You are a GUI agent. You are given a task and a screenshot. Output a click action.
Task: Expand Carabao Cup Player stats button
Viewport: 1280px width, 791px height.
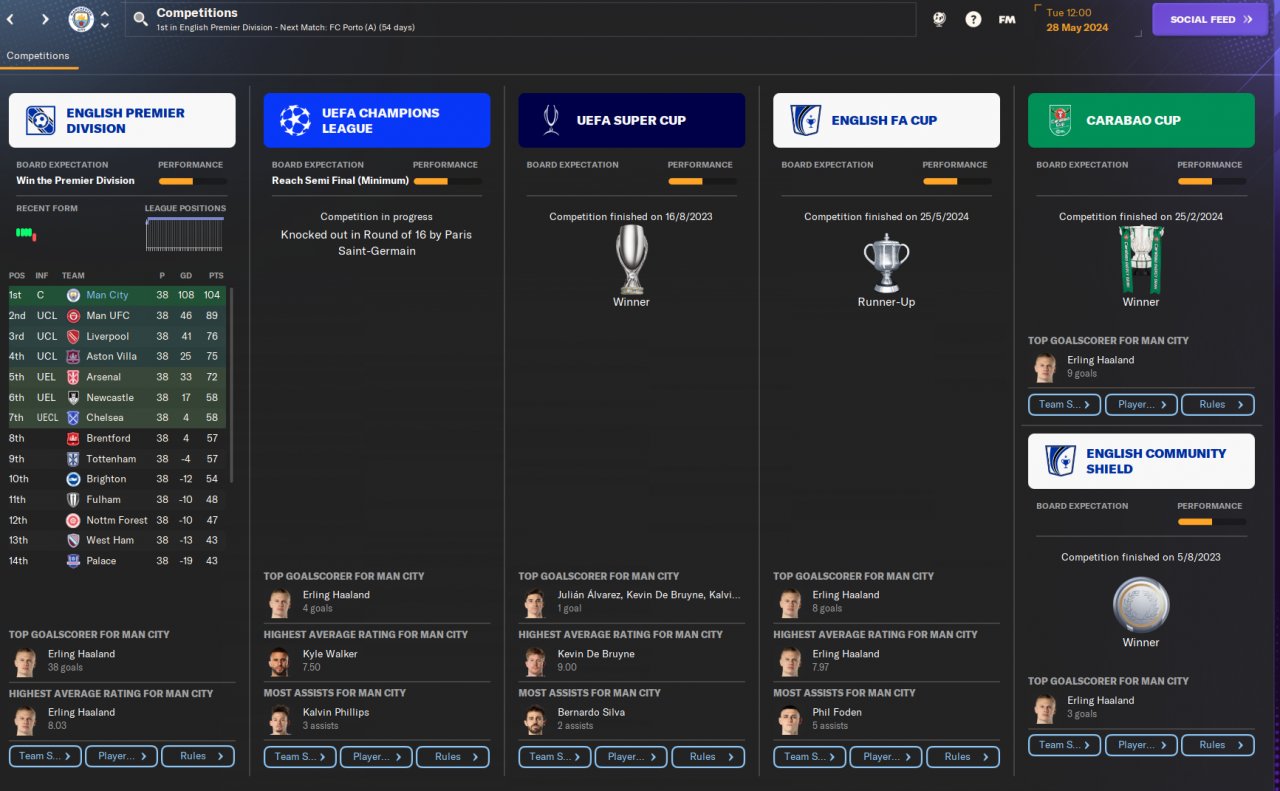[1141, 404]
